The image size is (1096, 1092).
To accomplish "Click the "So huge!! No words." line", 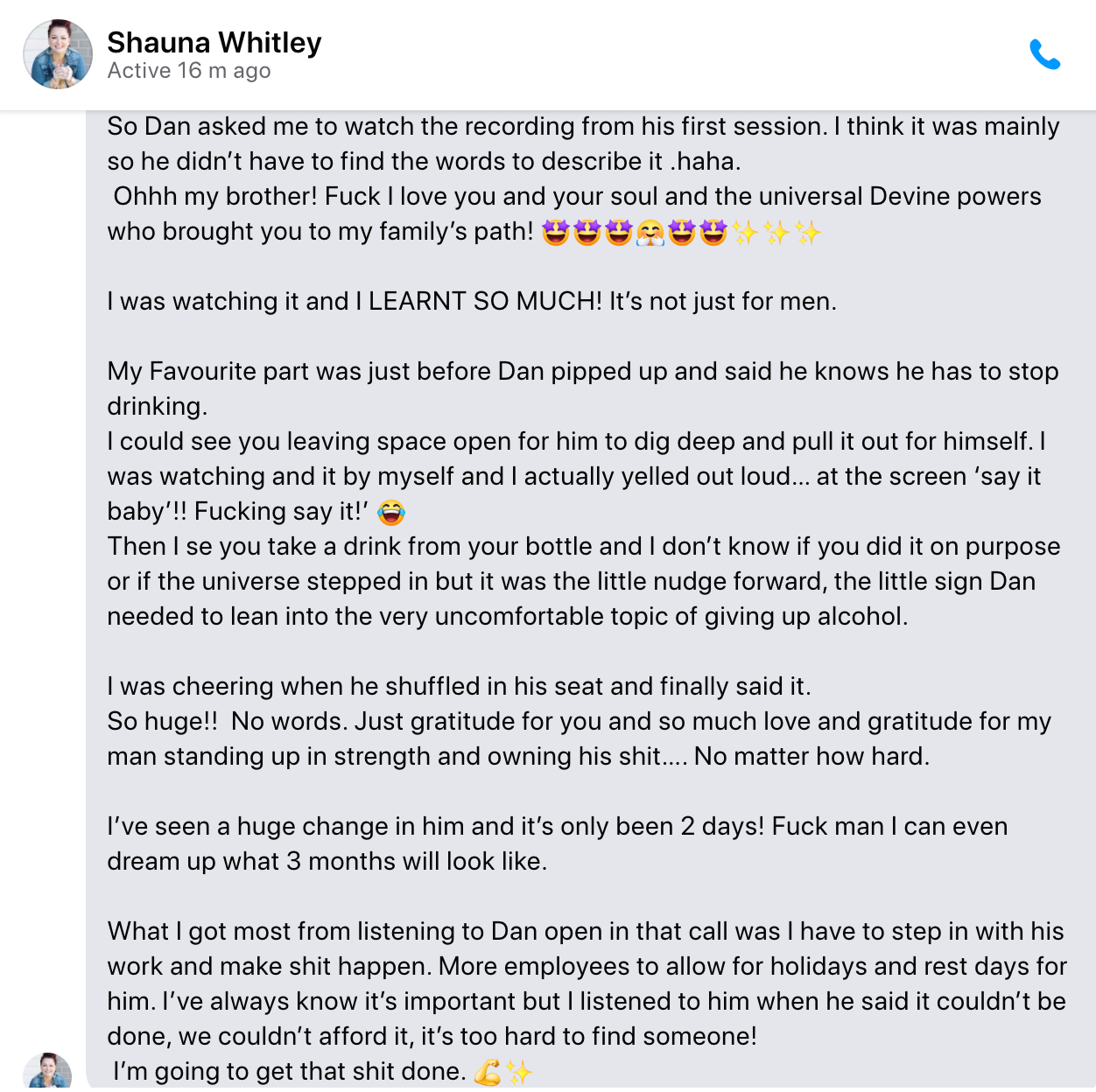I will 578,722.
